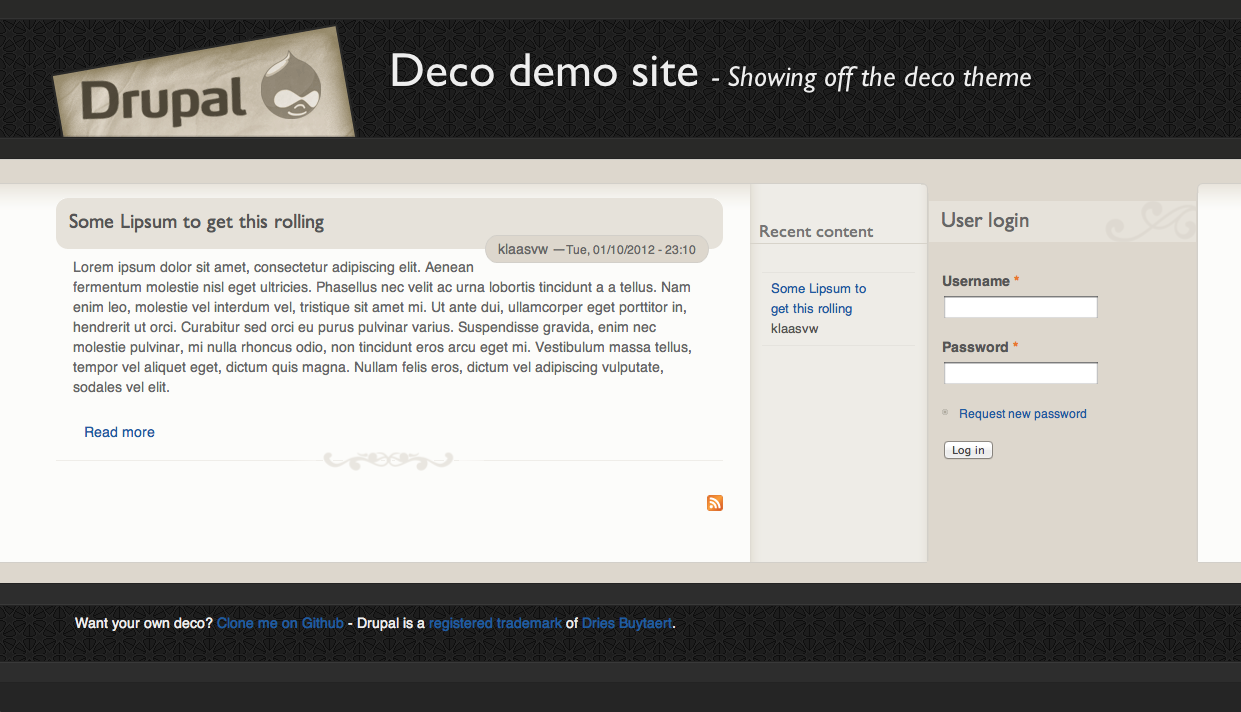Open Dries Buytaert footer link
Screen dimensions: 1241x712
tap(627, 623)
